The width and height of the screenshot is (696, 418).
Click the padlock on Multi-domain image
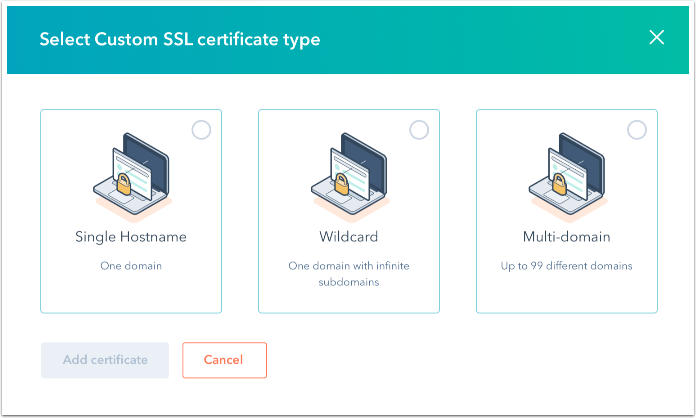click(x=562, y=185)
